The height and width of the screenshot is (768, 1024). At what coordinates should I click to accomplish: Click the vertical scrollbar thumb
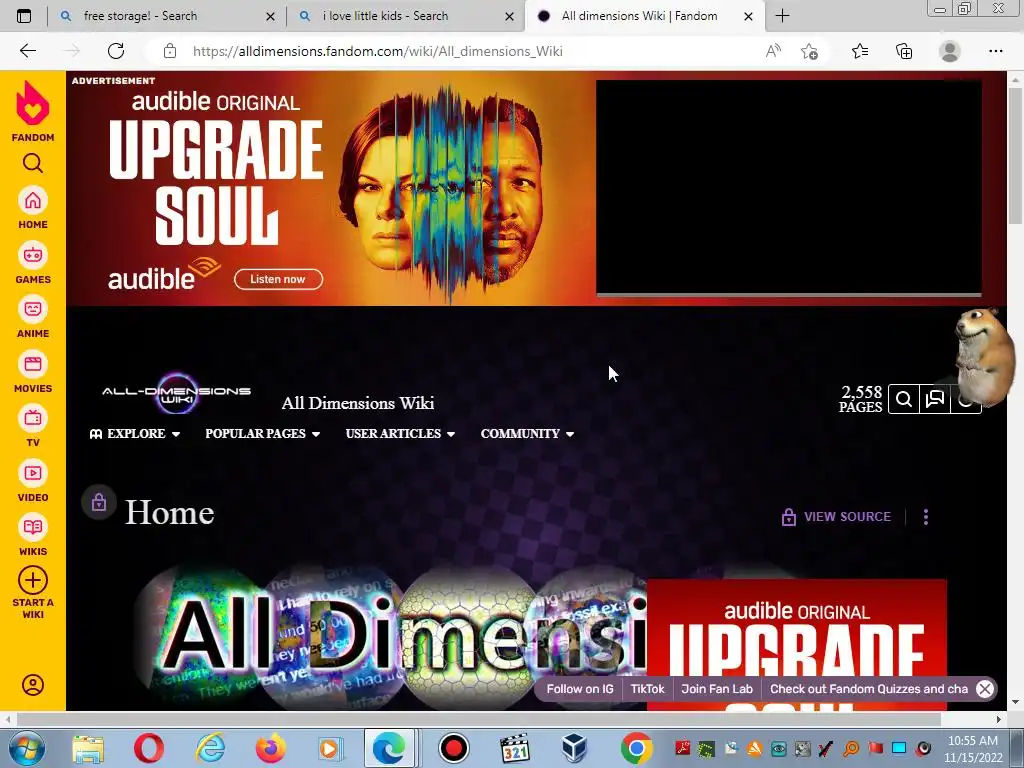(x=1016, y=154)
